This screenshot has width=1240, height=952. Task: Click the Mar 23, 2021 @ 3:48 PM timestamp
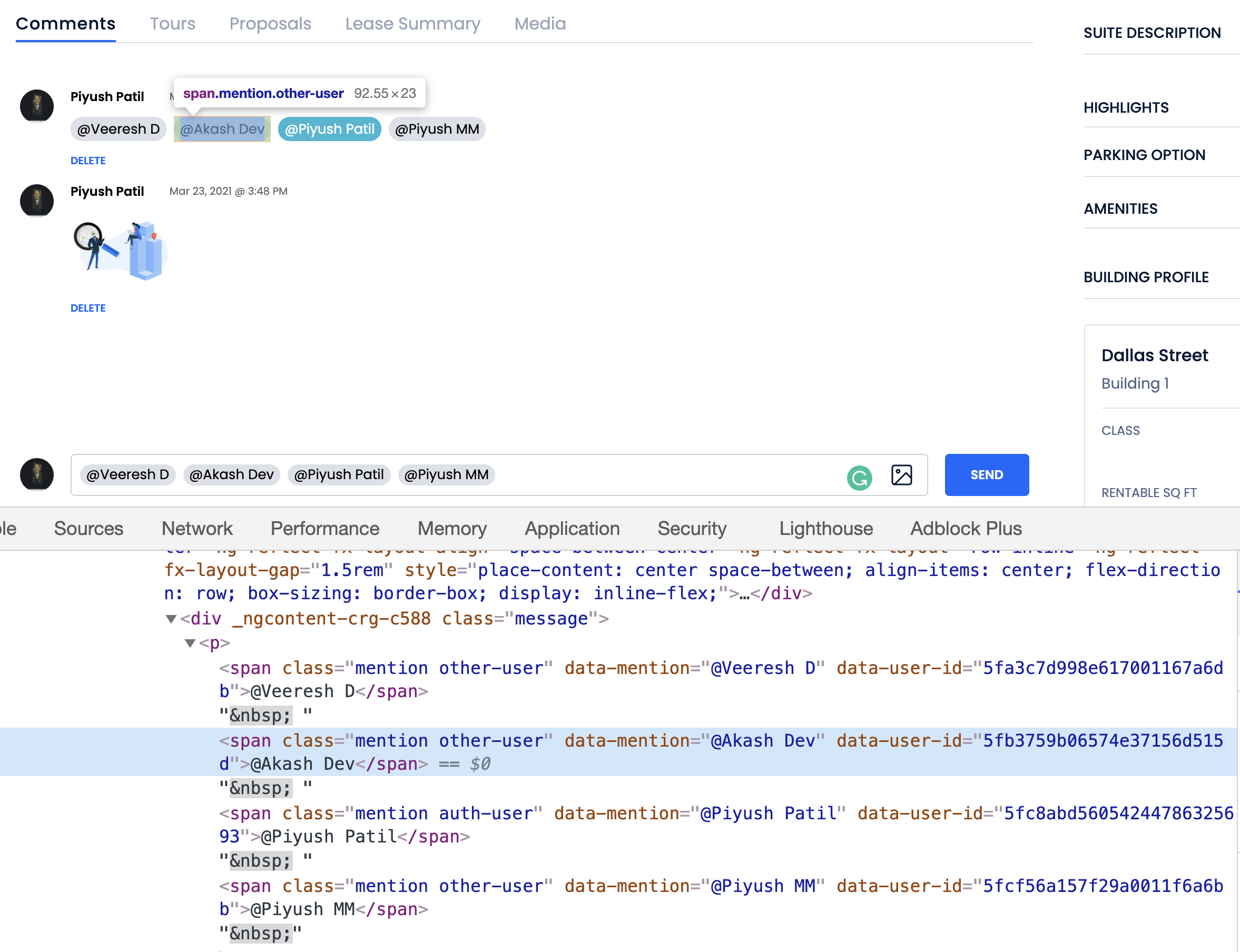tap(228, 192)
